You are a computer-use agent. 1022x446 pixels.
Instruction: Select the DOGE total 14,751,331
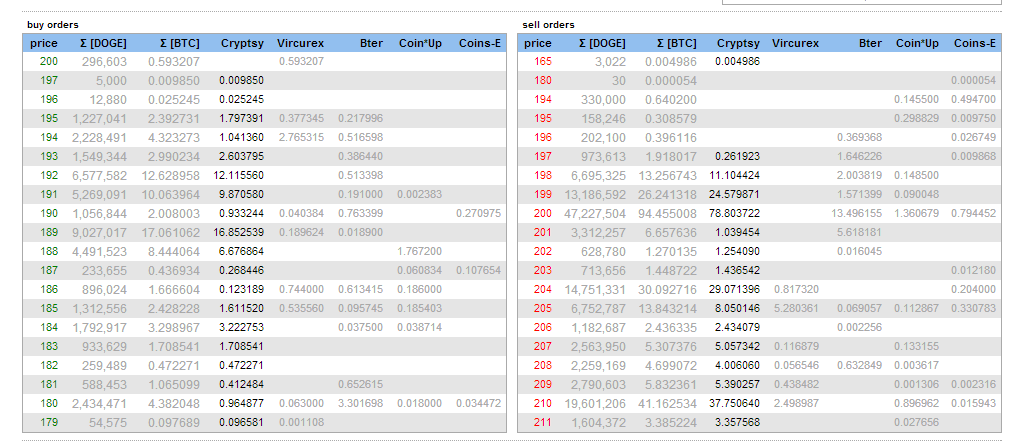[x=596, y=290]
